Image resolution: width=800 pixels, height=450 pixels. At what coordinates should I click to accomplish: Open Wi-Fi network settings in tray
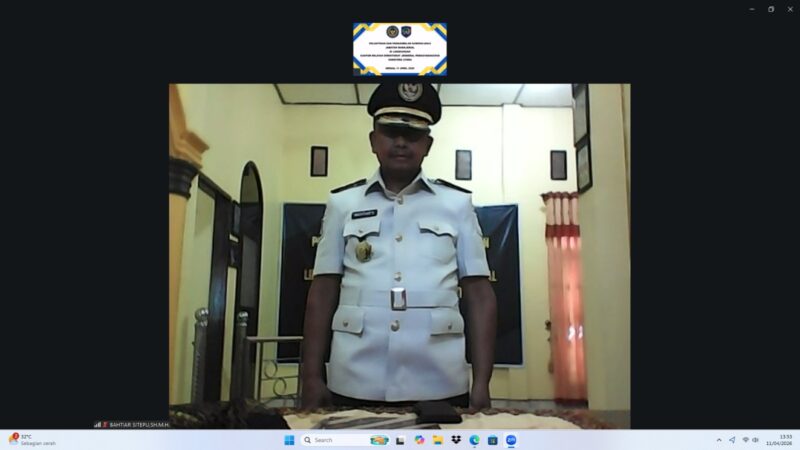click(x=745, y=440)
